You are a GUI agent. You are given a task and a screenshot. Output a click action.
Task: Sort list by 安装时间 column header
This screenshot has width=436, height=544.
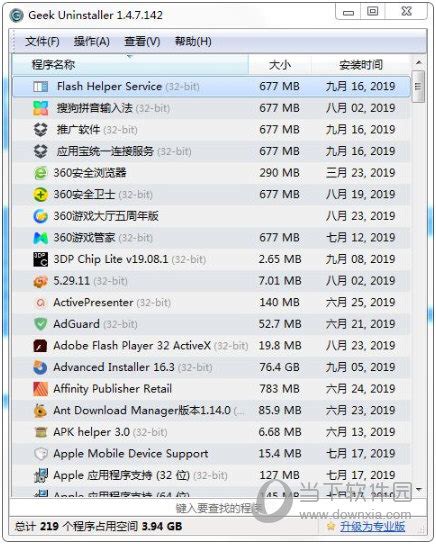click(x=361, y=65)
